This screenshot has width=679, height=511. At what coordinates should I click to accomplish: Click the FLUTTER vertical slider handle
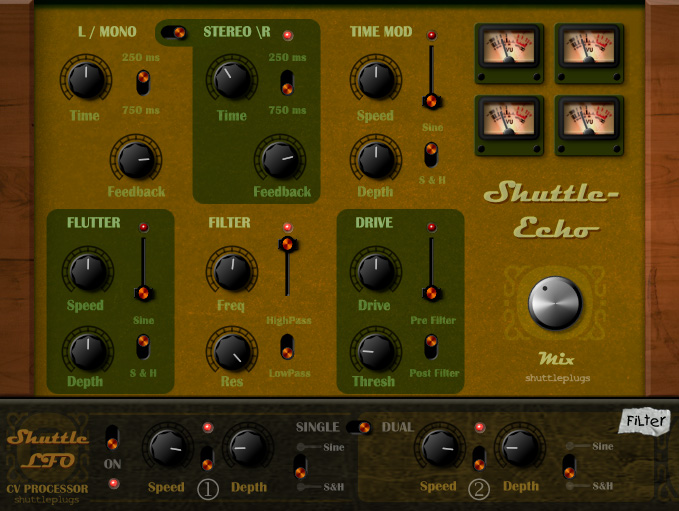143,293
